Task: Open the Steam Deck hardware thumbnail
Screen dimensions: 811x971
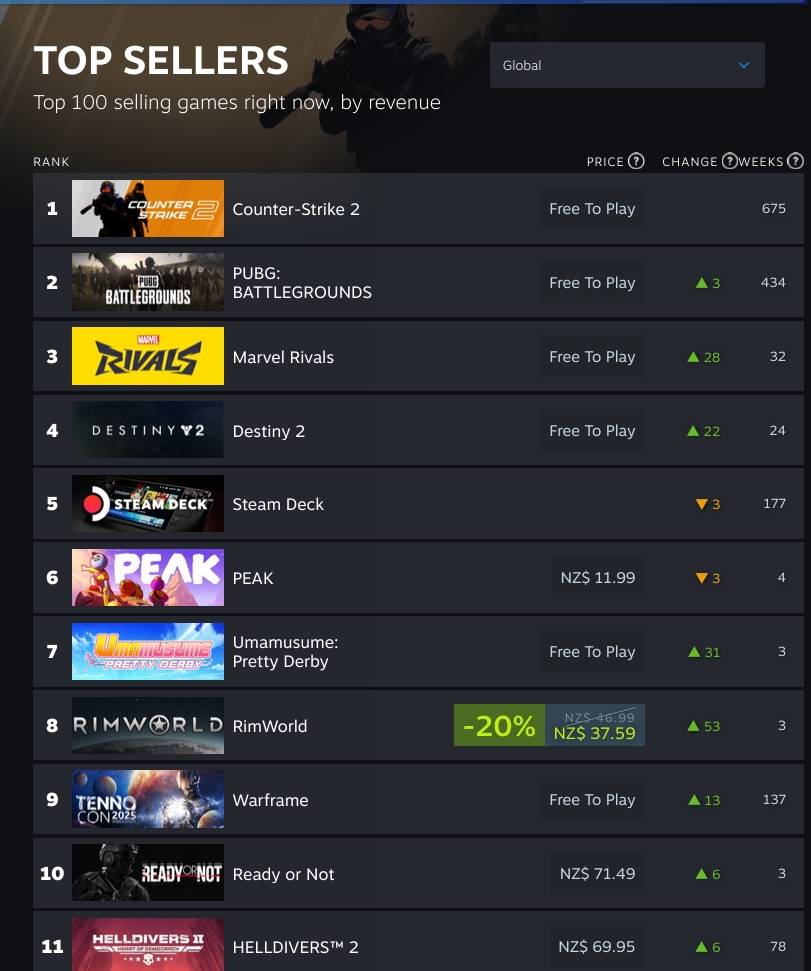Action: [x=148, y=503]
